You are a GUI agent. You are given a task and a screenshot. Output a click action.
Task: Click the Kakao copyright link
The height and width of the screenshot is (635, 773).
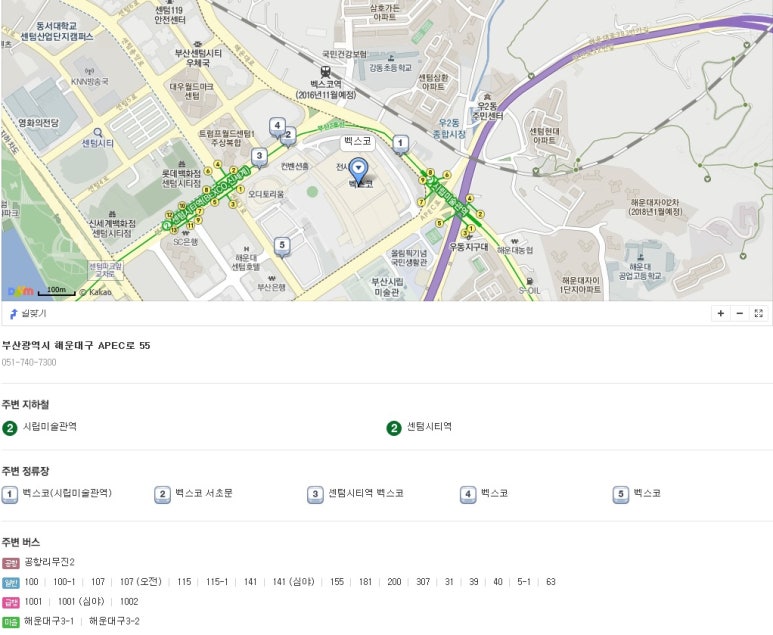tap(95, 292)
